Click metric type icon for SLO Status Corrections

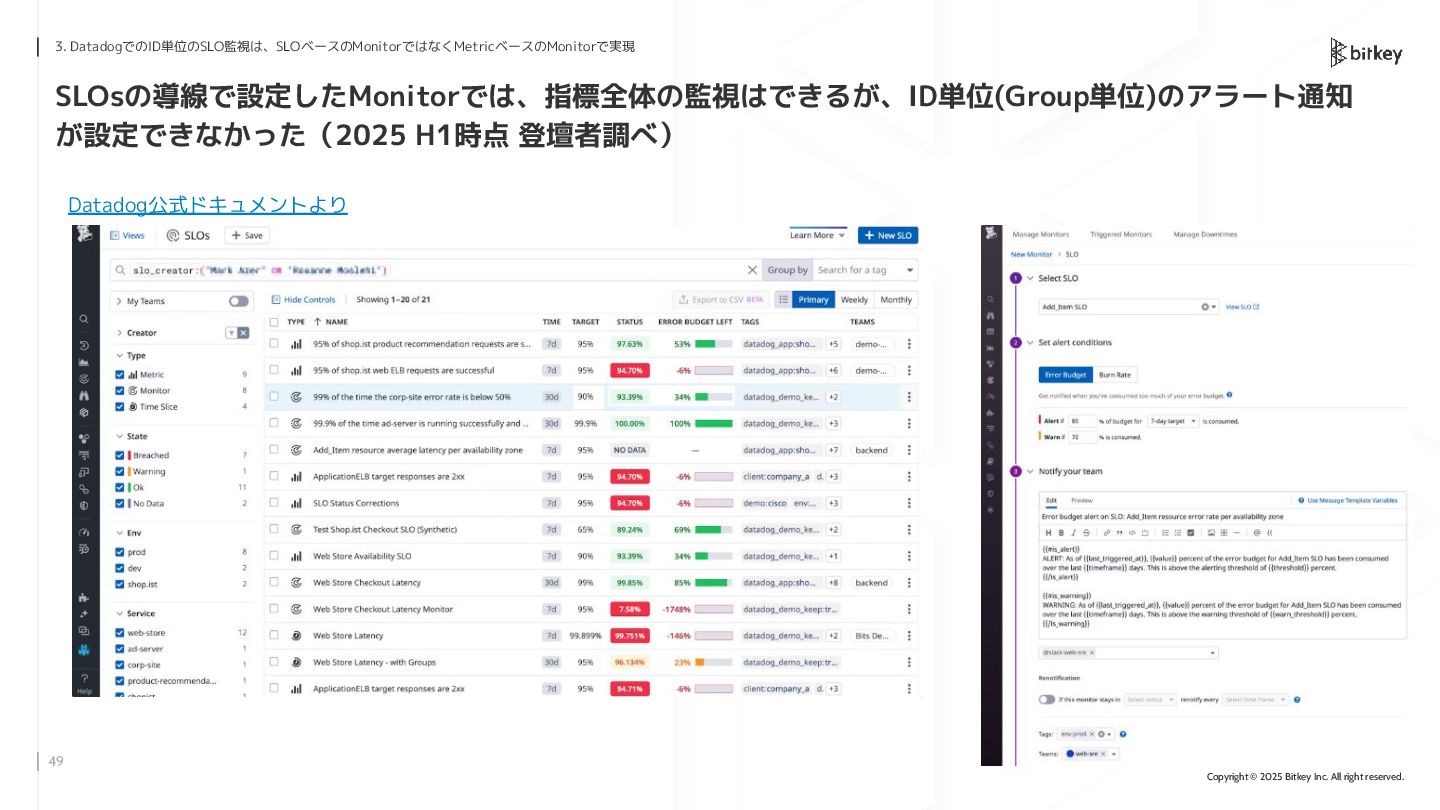pos(296,503)
